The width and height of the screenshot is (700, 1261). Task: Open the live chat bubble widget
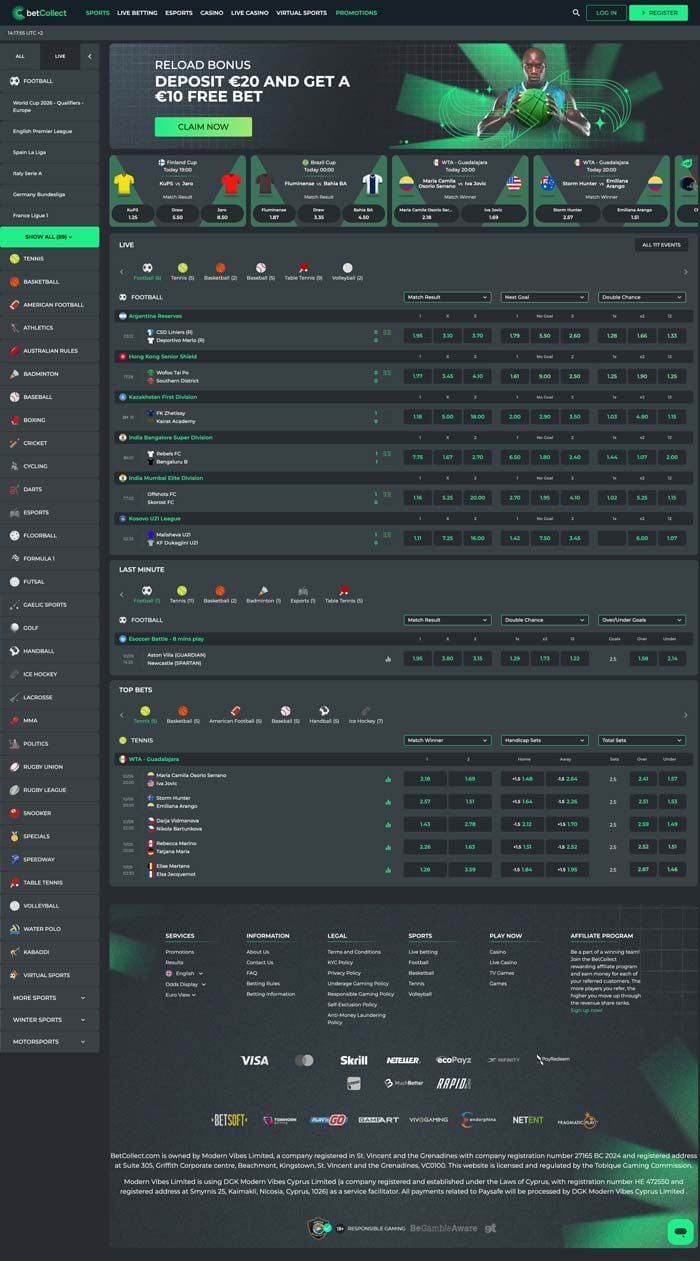pyautogui.click(x=680, y=1231)
